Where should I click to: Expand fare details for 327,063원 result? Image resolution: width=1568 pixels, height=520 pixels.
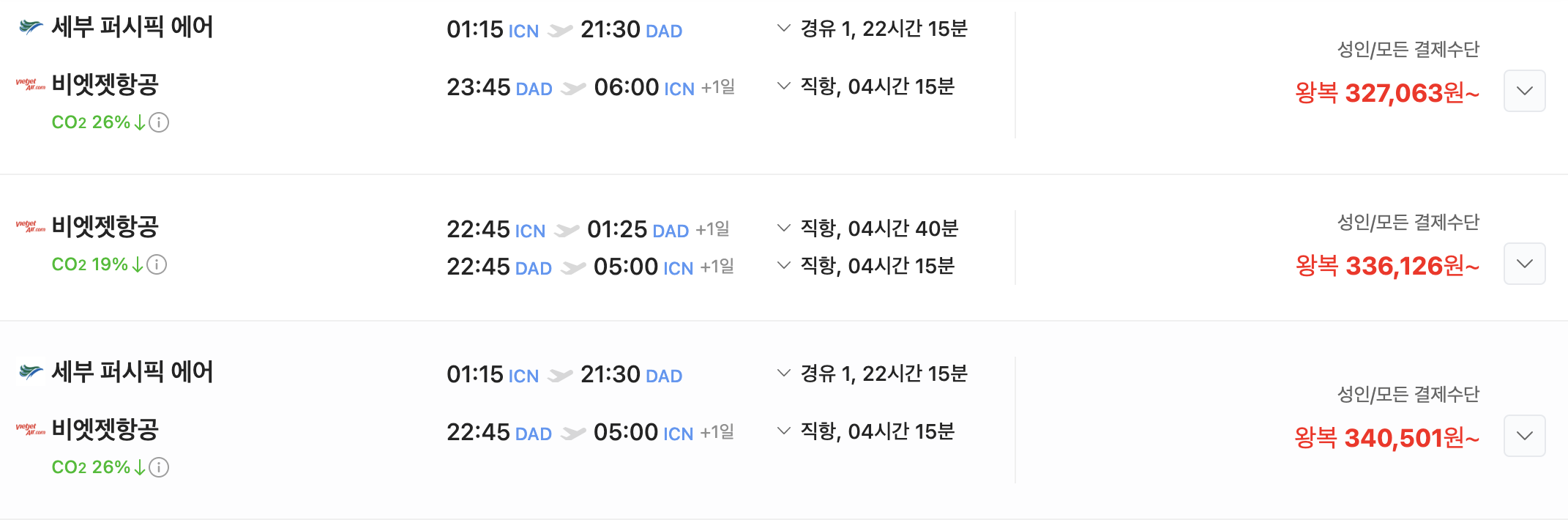[x=1524, y=91]
